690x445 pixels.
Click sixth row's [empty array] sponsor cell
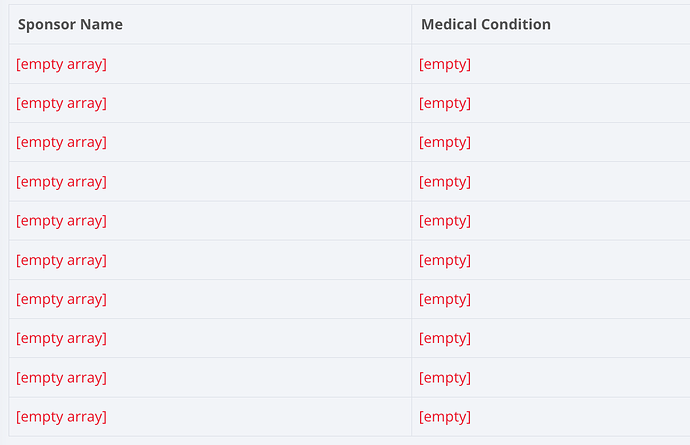62,260
